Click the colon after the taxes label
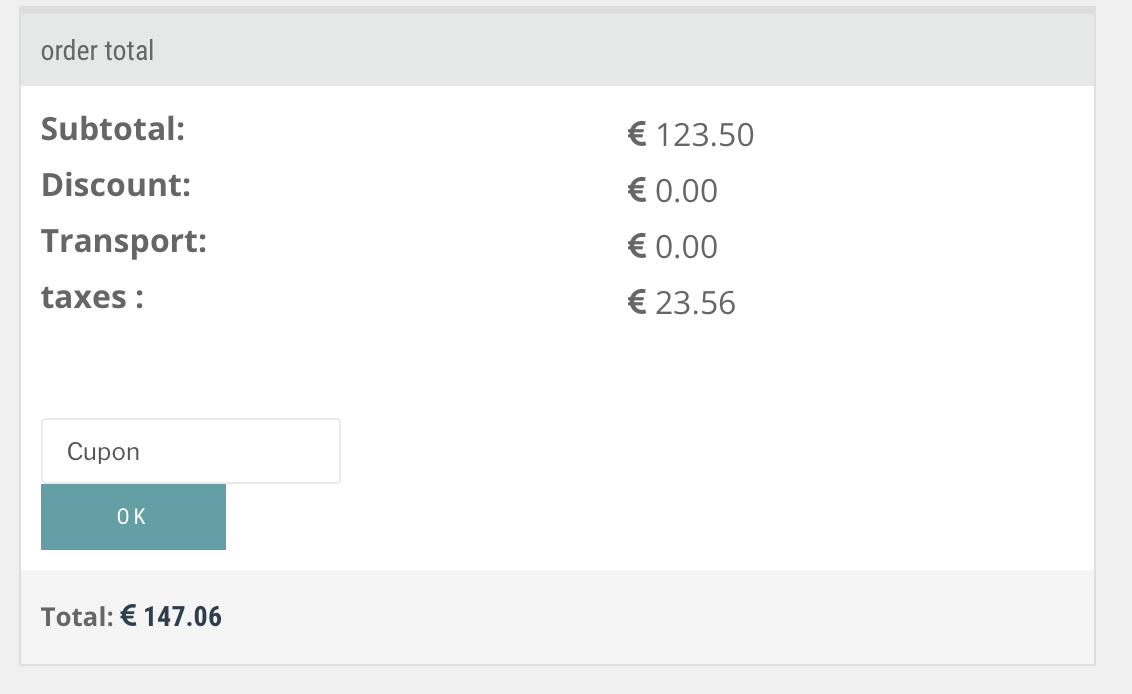The height and width of the screenshot is (694, 1132). click(x=138, y=300)
